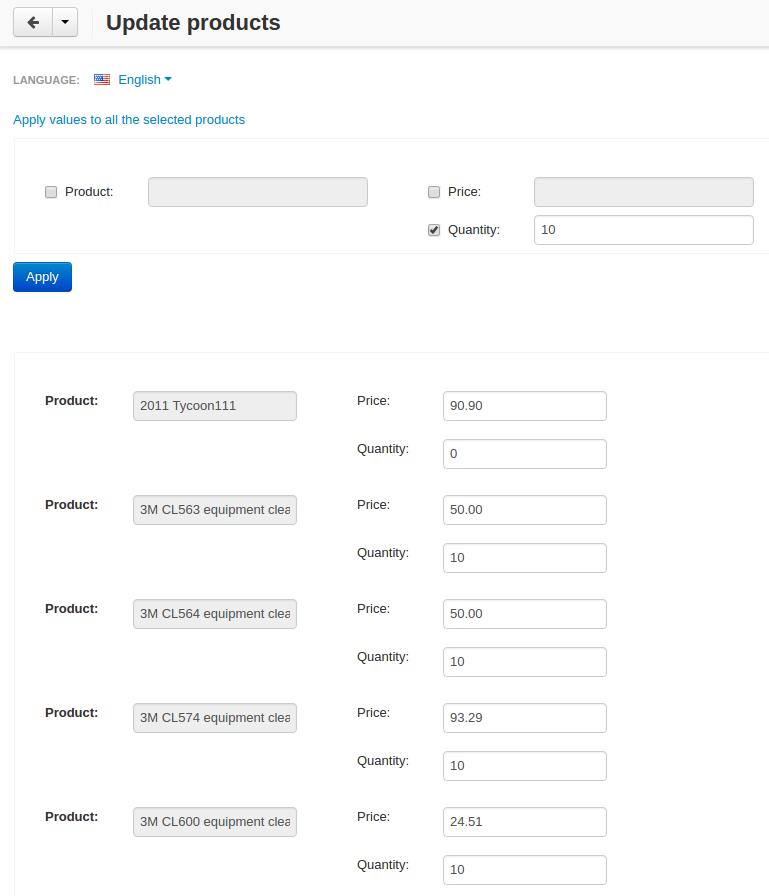Edit price field for 3M CL564 product

[x=524, y=614]
